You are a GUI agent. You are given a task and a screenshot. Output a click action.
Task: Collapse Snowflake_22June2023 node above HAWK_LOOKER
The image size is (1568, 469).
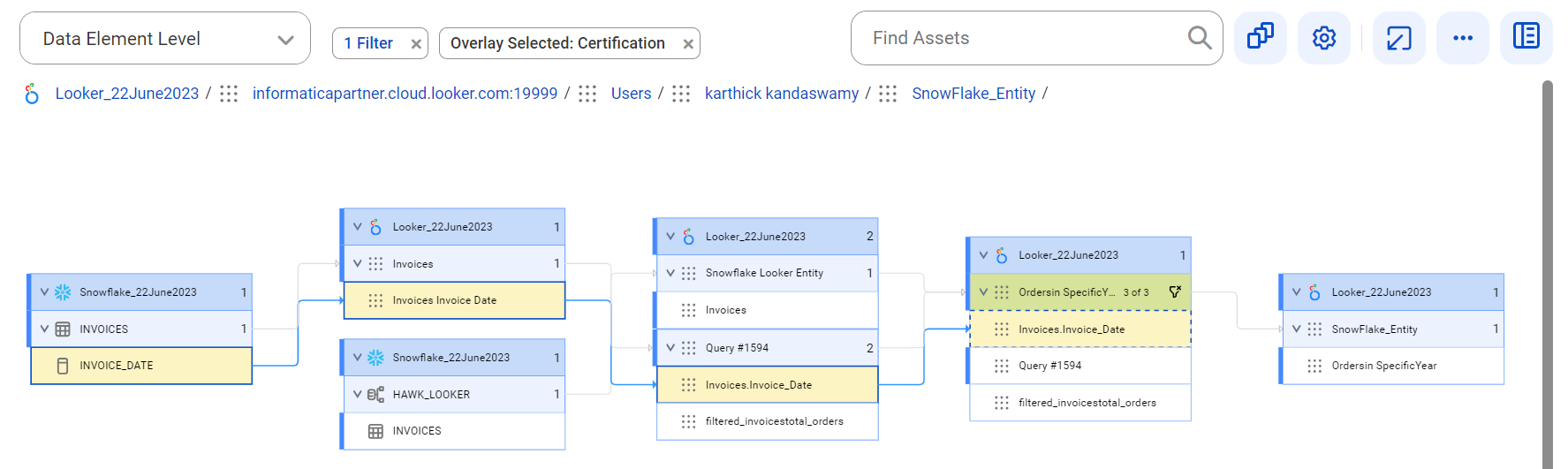pos(357,358)
